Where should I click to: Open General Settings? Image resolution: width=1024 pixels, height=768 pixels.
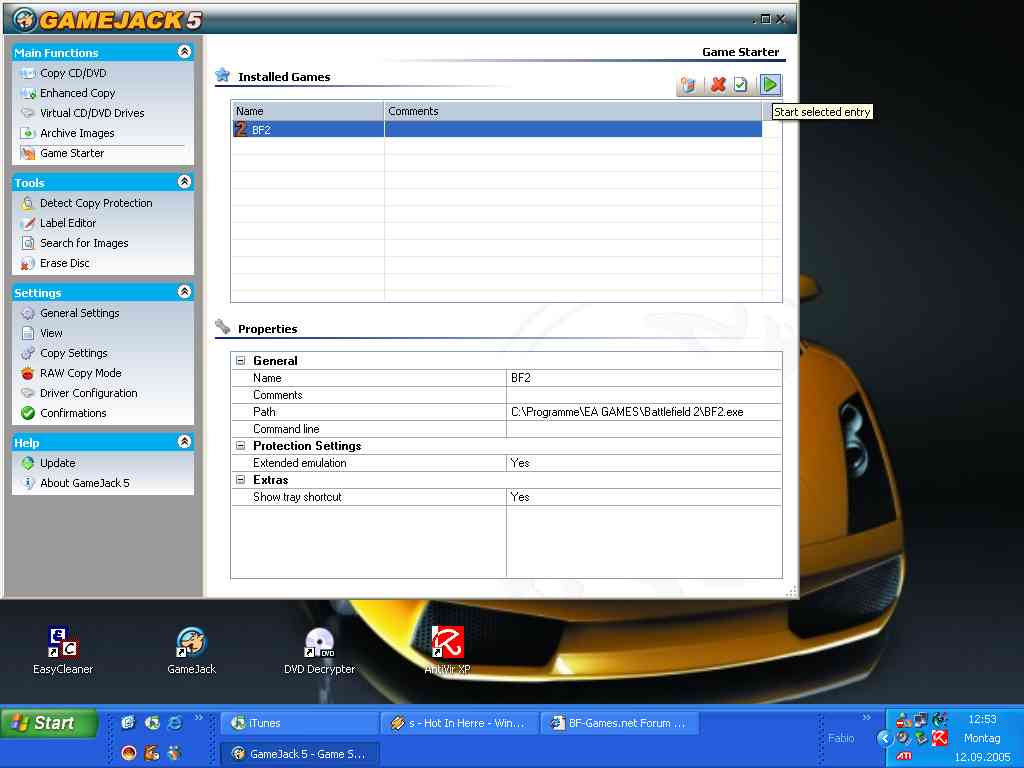click(x=80, y=313)
